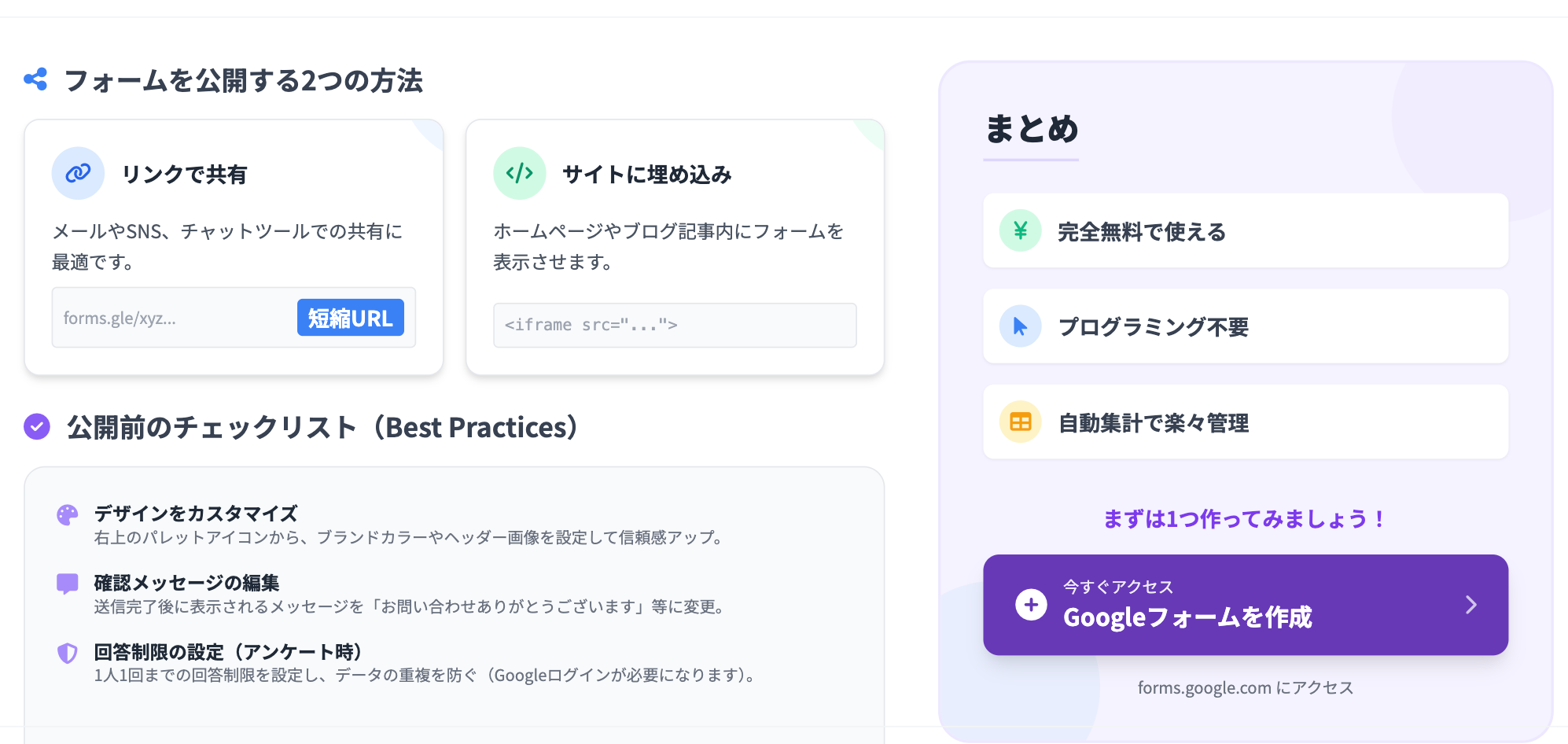Click the chain link icon in the link-sharing card
The image size is (1568, 744).
(78, 173)
